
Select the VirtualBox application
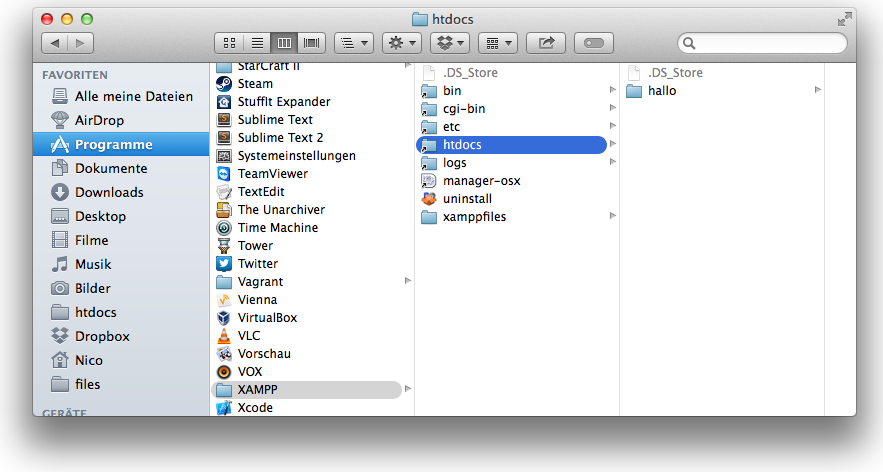pos(266,318)
